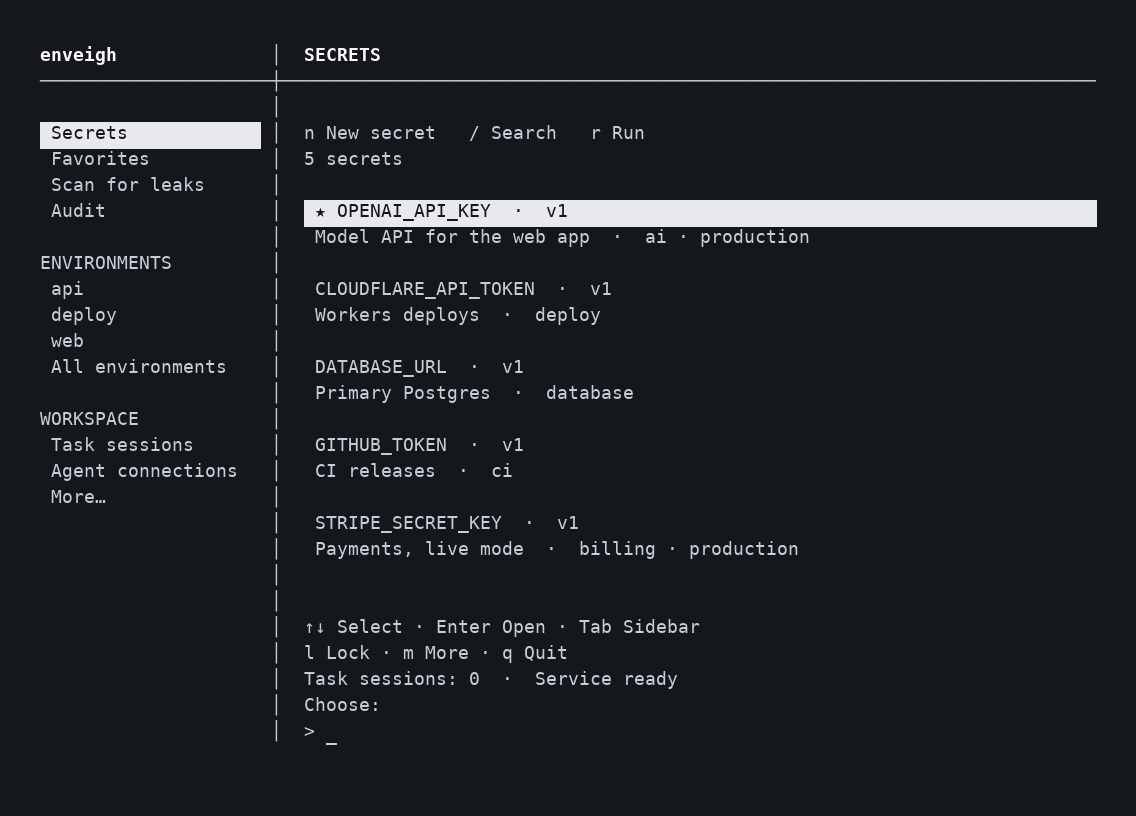The height and width of the screenshot is (816, 1136).
Task: Select the web environment
Action: click(67, 341)
